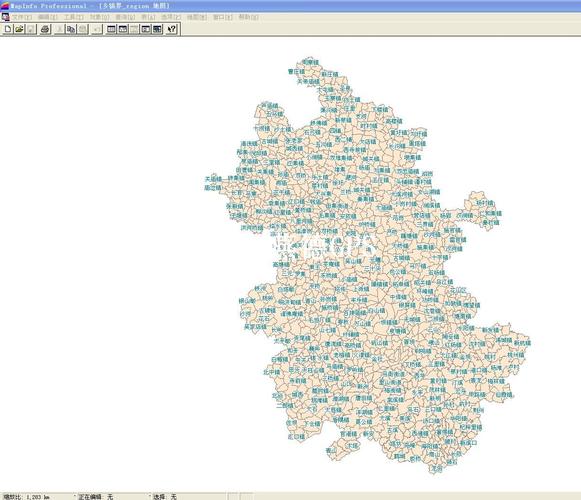581x500 pixels.
Task: Open the 文件 (File) menu
Action: tap(22, 17)
